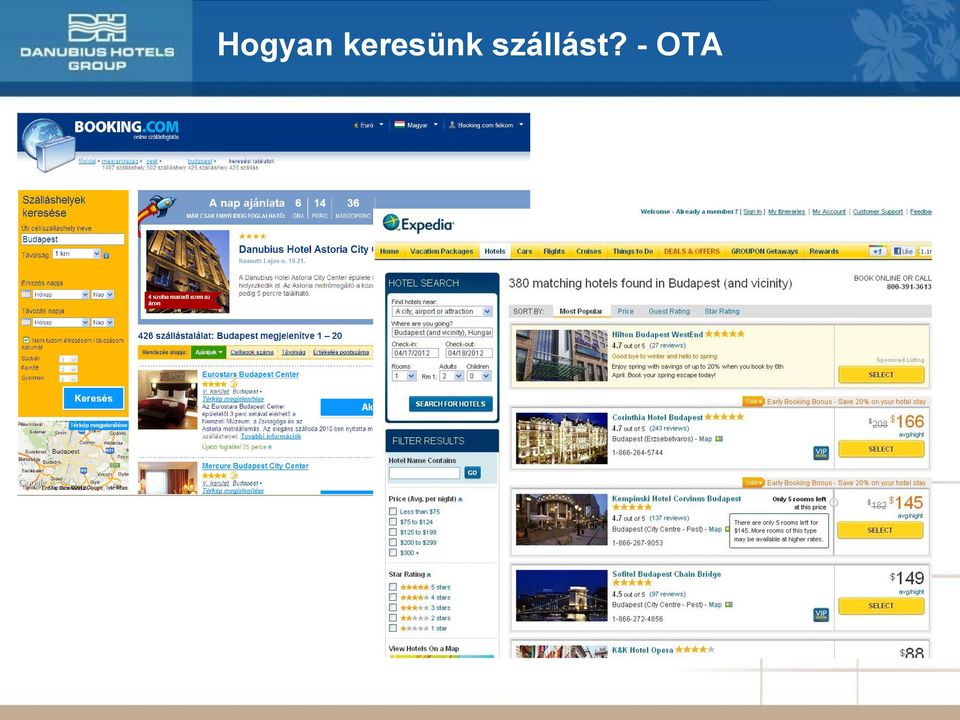Check the Less than $75 price filter

click(x=393, y=511)
